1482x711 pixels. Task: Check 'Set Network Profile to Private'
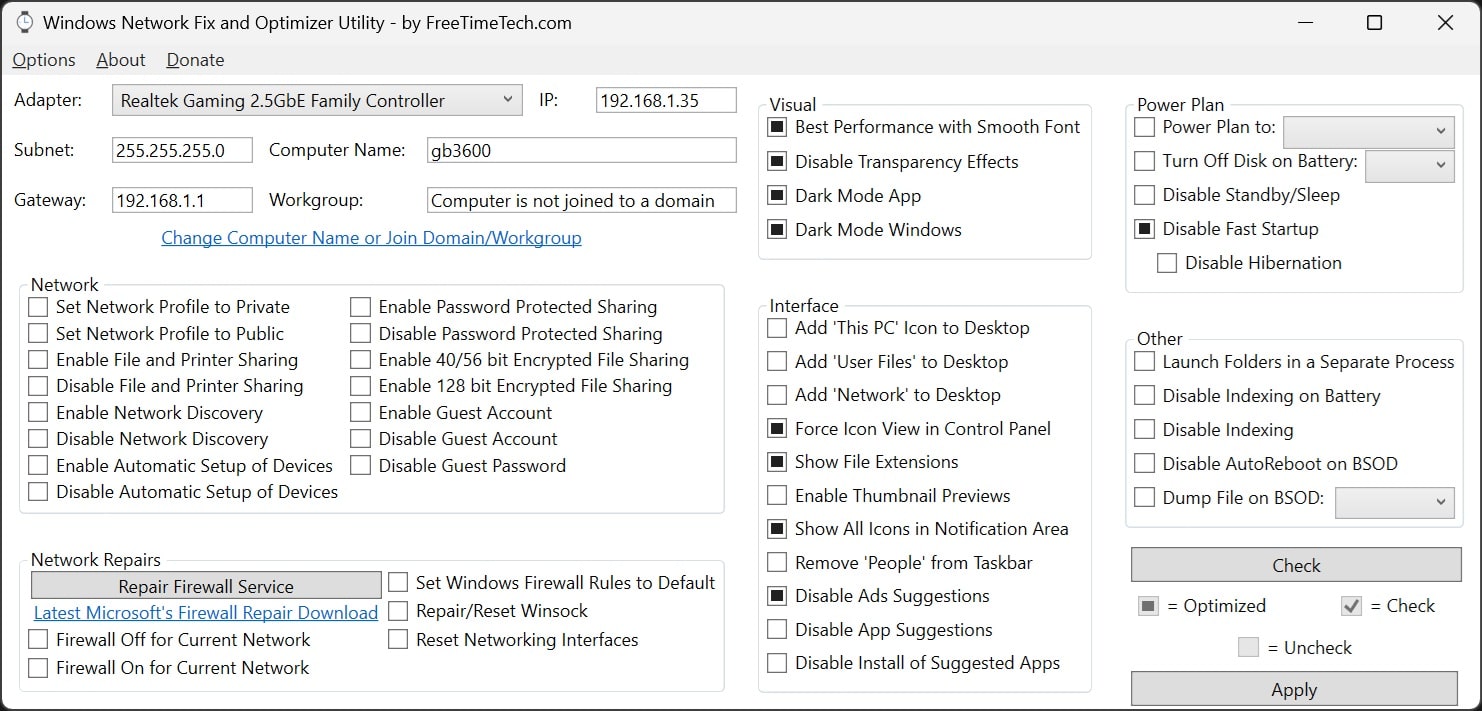tap(38, 306)
